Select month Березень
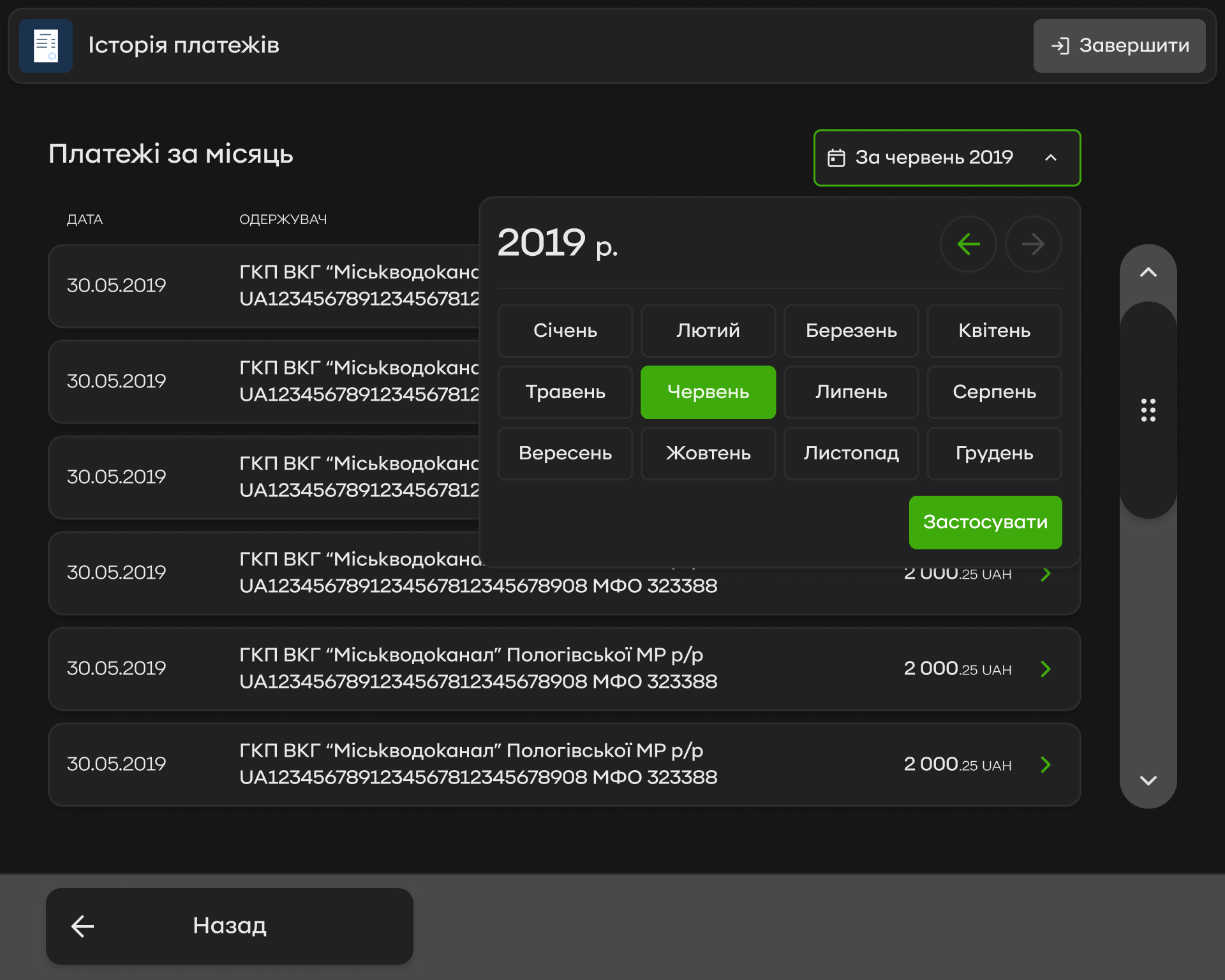1225x980 pixels. point(851,330)
